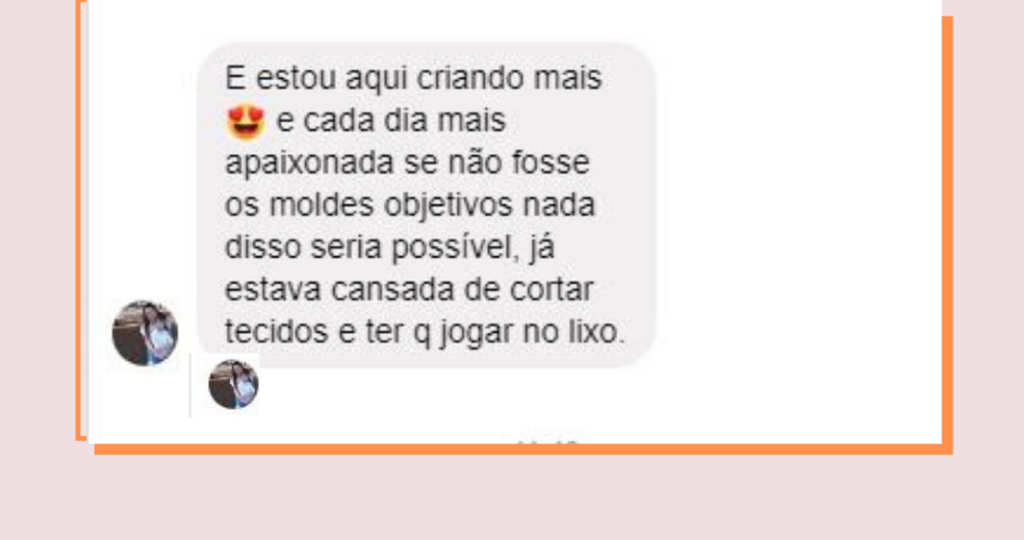
Task: Click the last line 'jogar no lixo.'
Action: (532, 332)
